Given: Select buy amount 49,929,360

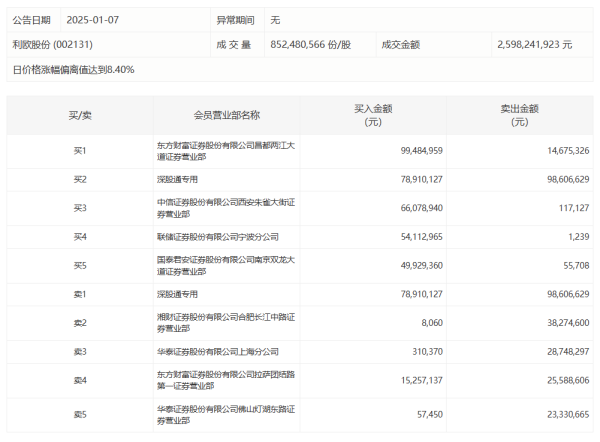Looking at the screenshot, I should (422, 266).
